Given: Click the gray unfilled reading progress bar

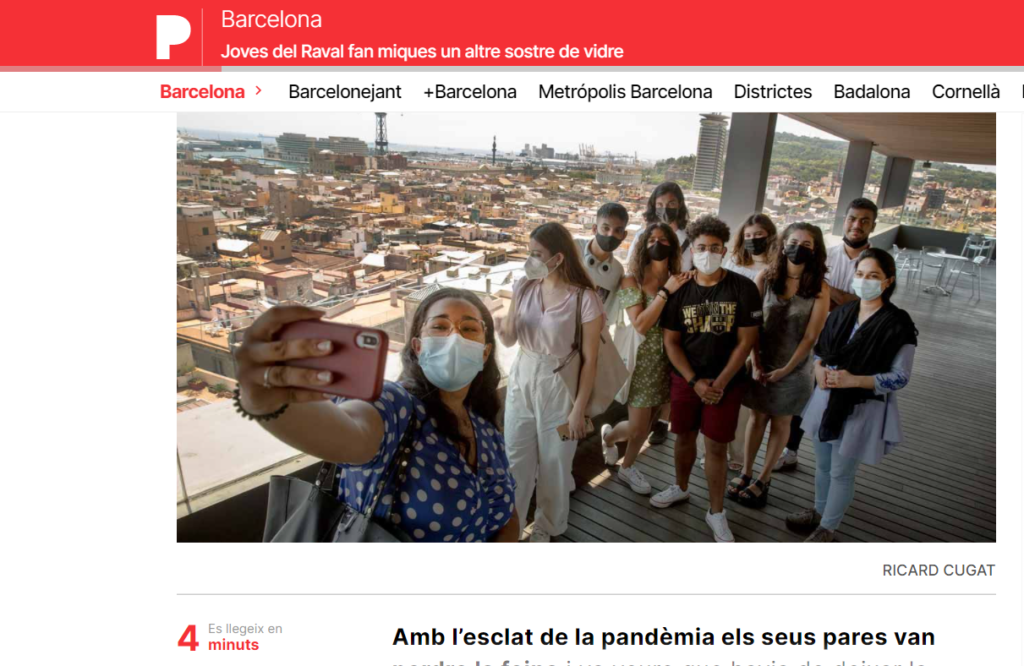Looking at the screenshot, I should [622, 69].
